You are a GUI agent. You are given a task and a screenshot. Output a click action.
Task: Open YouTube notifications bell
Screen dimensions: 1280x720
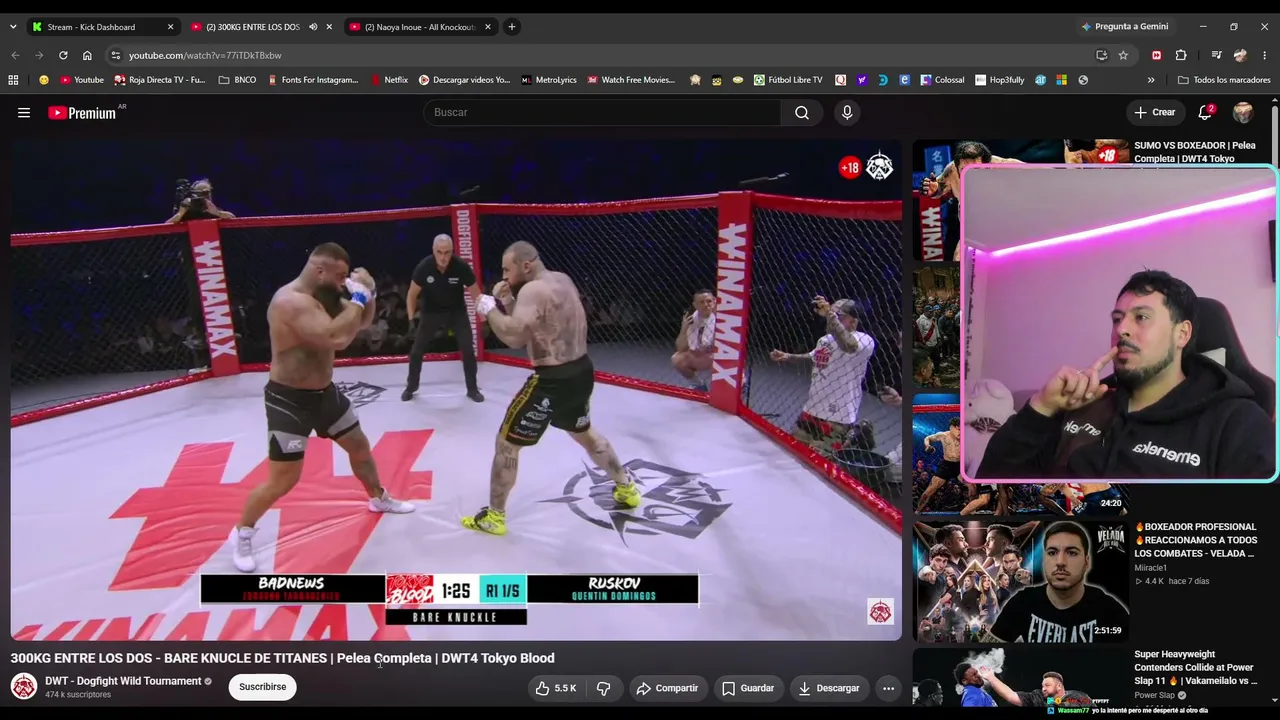pos(1205,113)
